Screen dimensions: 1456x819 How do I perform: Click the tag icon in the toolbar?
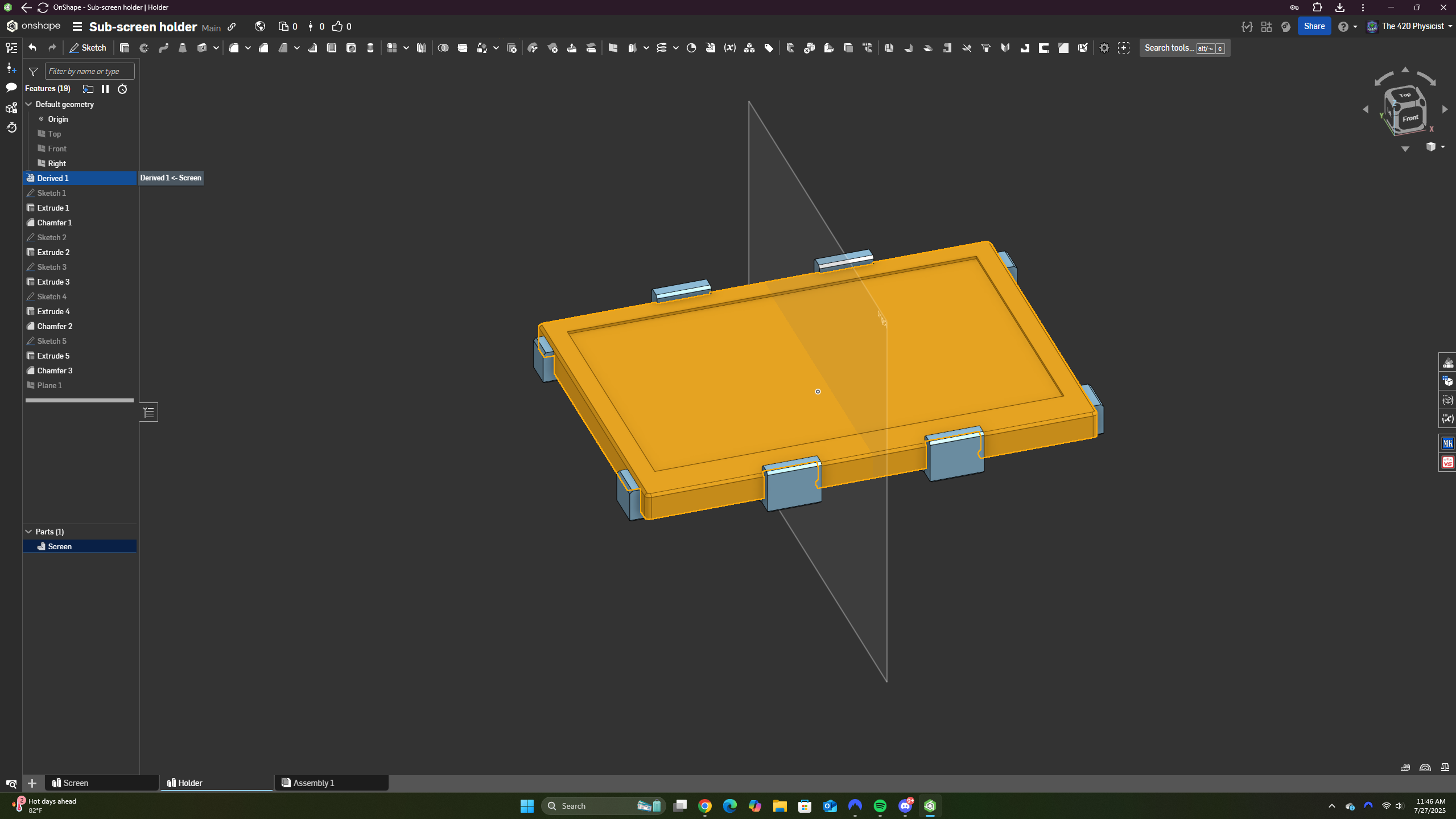click(769, 48)
